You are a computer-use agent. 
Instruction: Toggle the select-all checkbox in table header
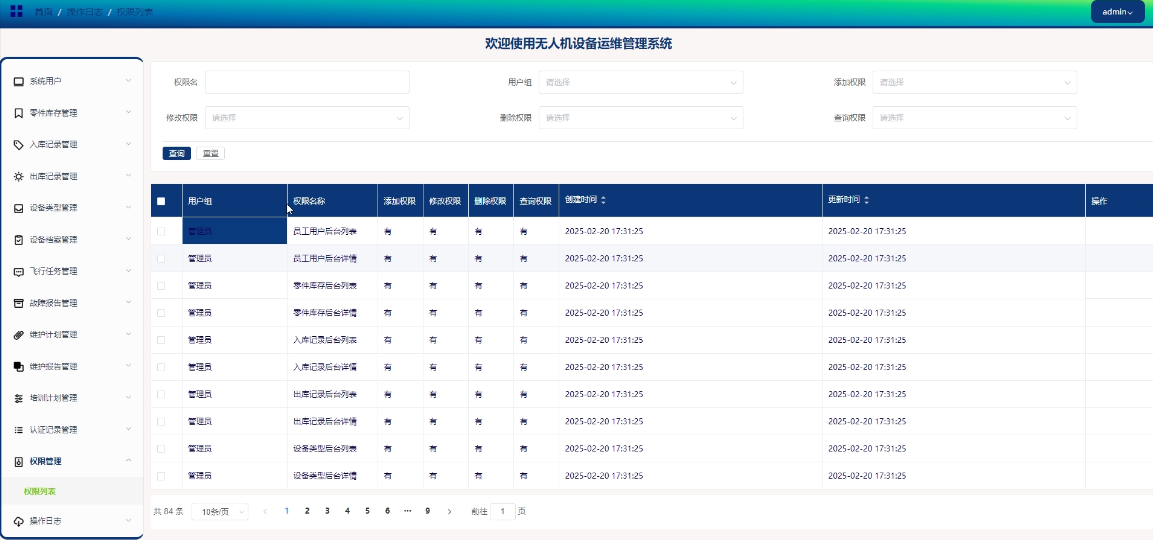click(x=161, y=201)
